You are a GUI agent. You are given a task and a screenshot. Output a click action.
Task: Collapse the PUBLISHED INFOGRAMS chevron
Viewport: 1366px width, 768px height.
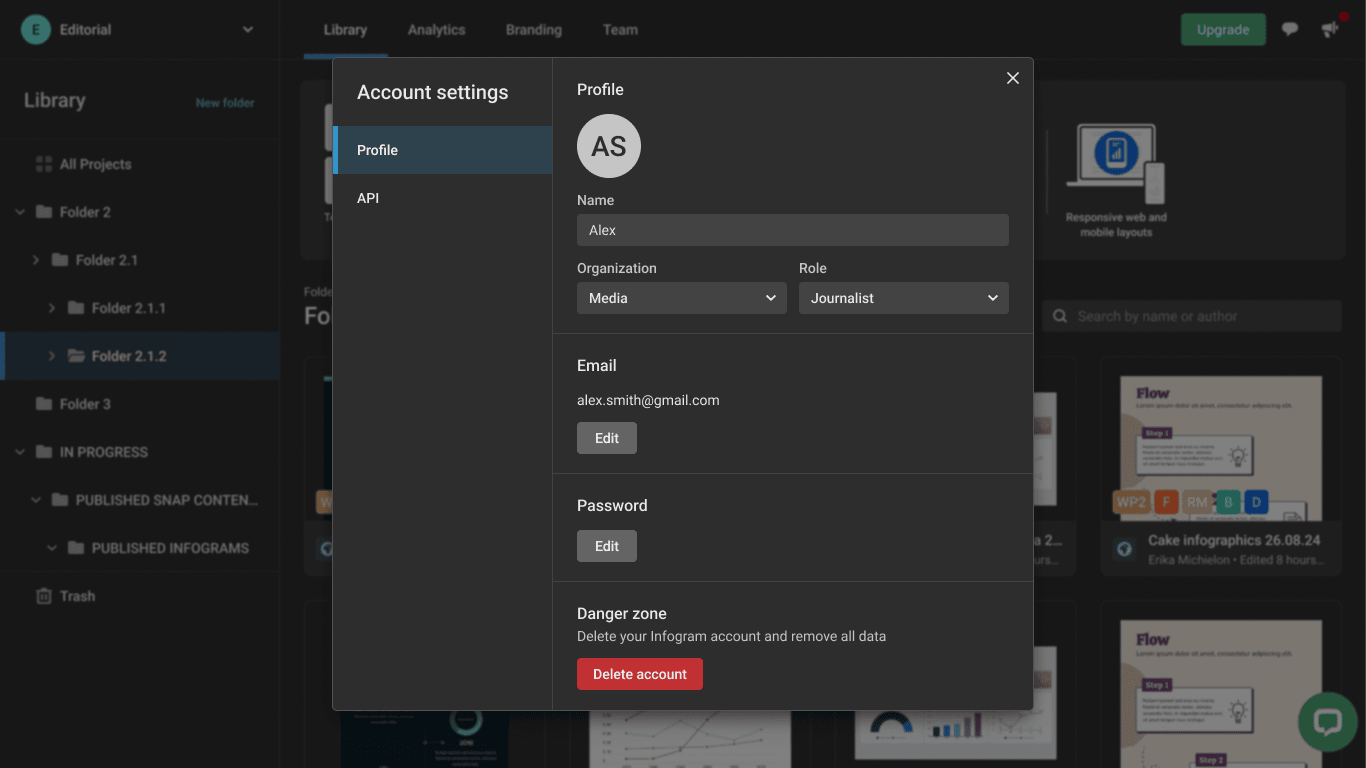click(x=52, y=548)
